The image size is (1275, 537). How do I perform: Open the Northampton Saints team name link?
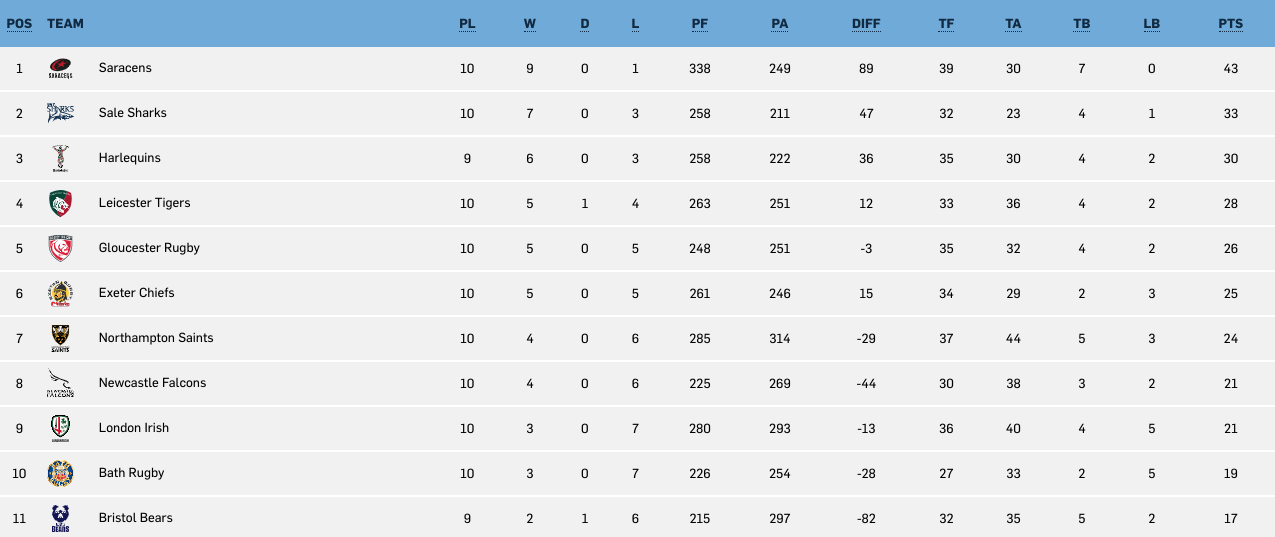click(156, 338)
